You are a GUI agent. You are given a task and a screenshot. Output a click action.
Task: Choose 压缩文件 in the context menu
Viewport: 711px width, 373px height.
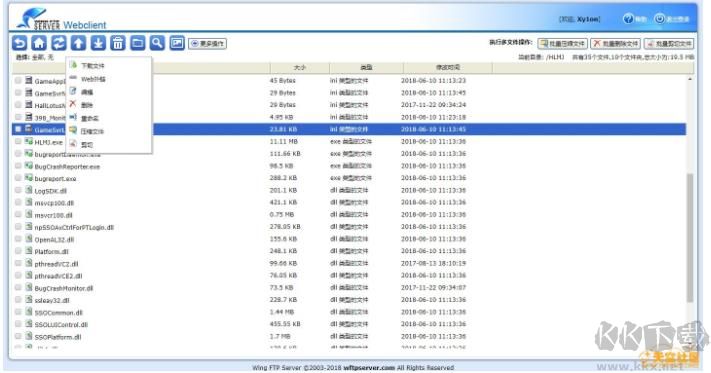click(93, 131)
